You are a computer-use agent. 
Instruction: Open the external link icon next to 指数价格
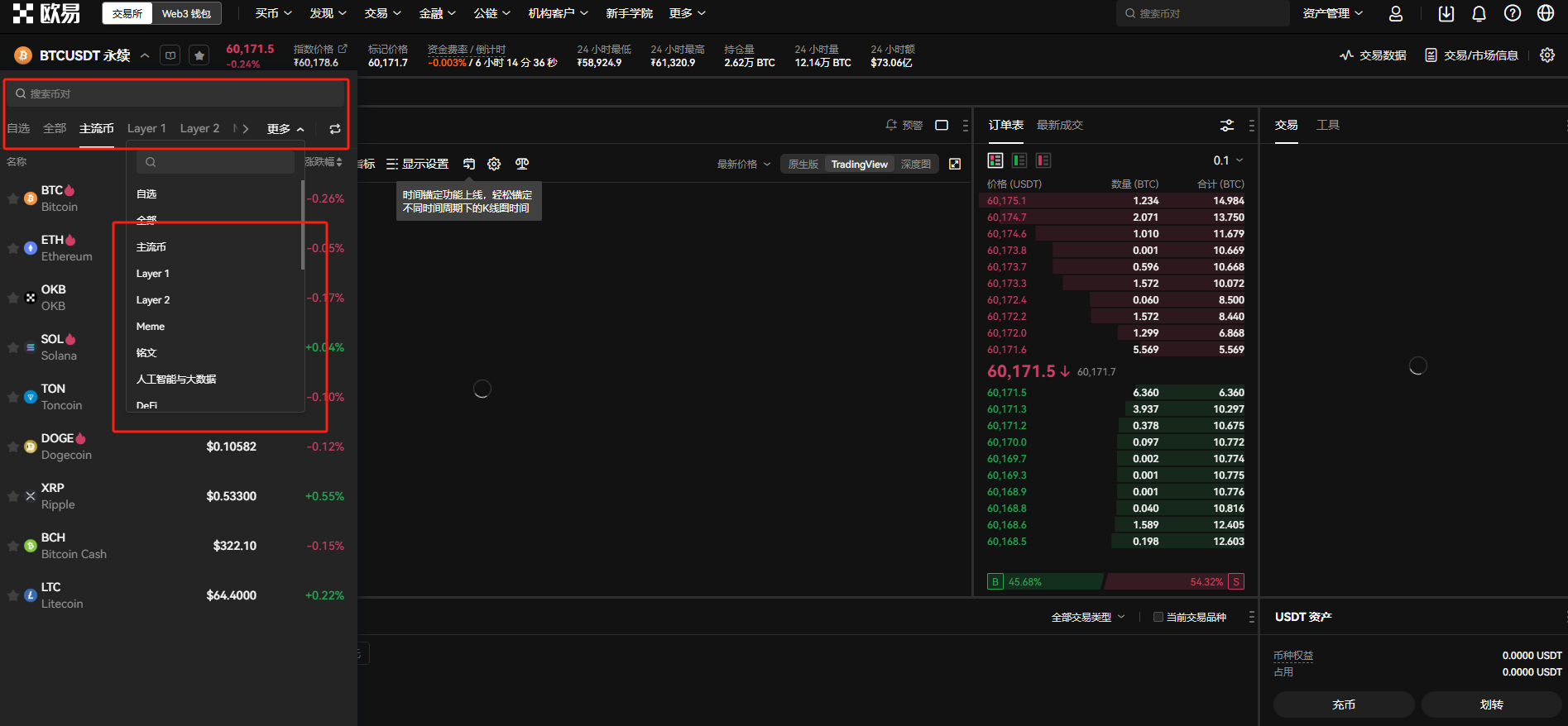pos(343,49)
